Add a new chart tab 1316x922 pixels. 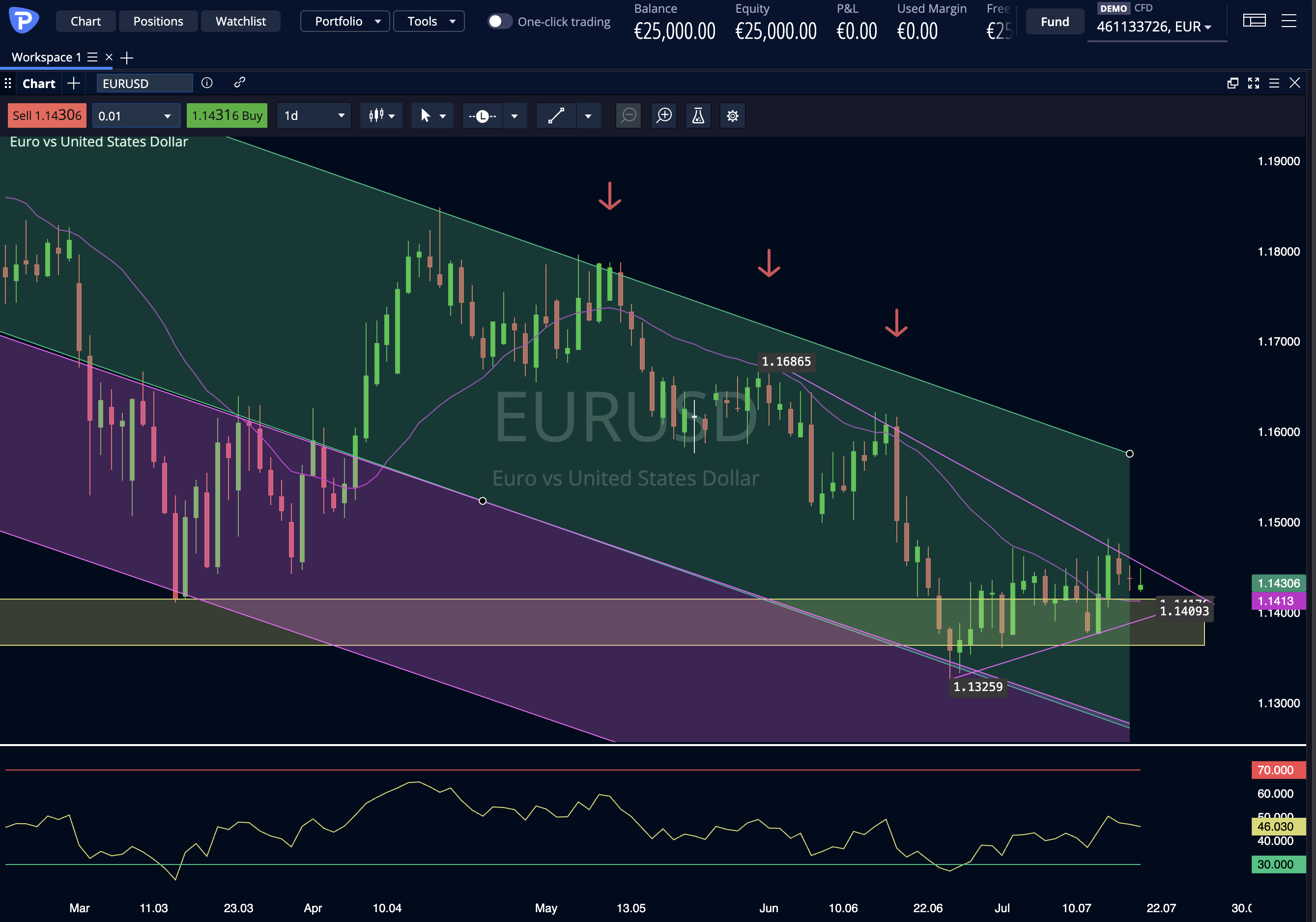(x=73, y=84)
